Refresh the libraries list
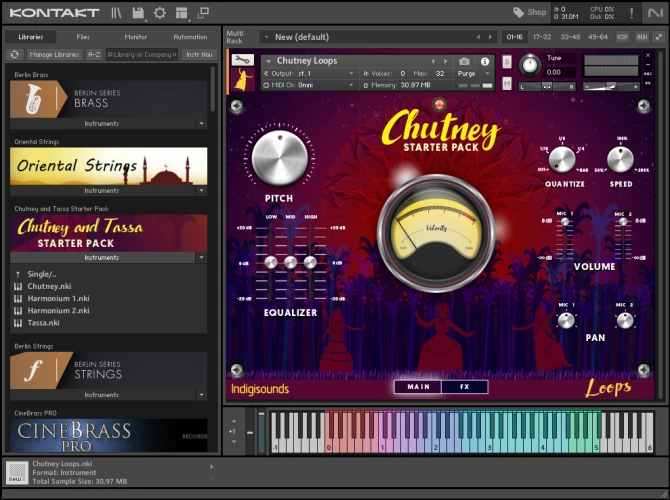The image size is (670, 500). point(16,54)
